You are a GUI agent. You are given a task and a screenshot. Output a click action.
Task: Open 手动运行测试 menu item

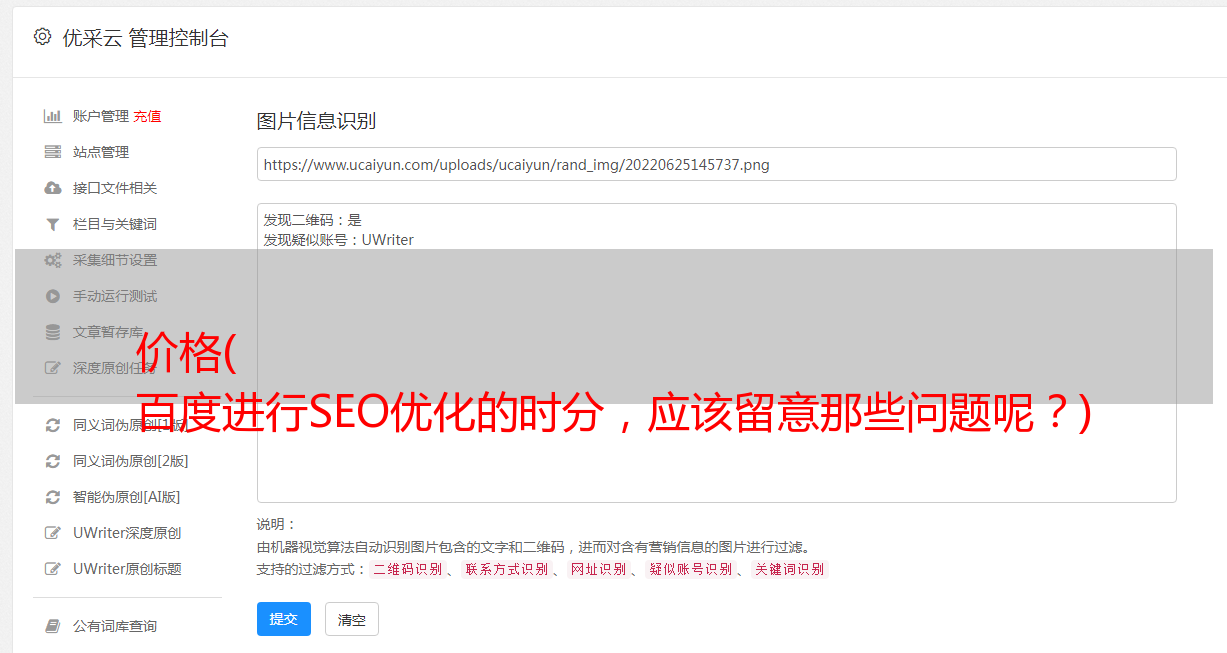point(115,296)
